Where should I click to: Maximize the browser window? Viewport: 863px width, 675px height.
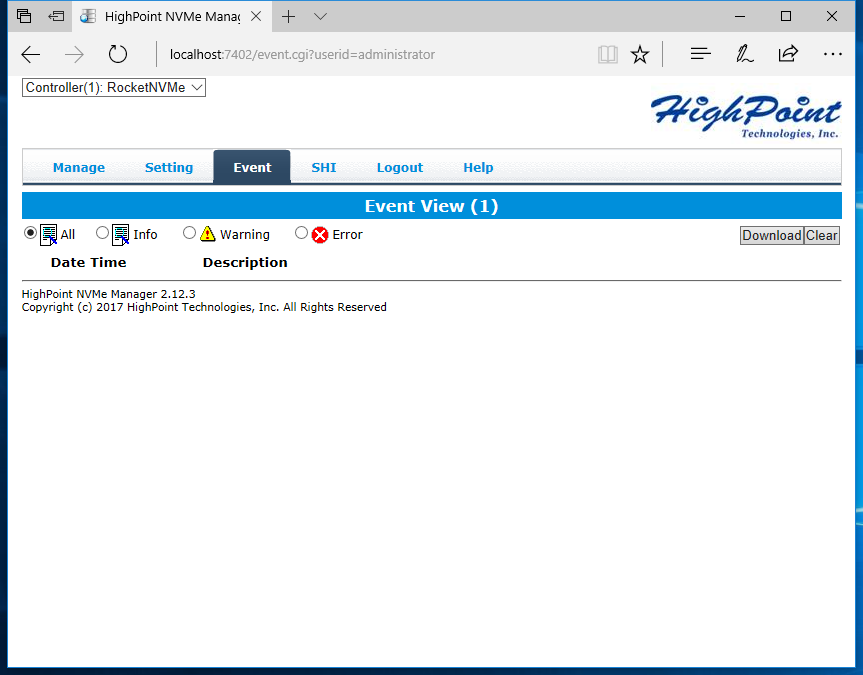point(786,17)
